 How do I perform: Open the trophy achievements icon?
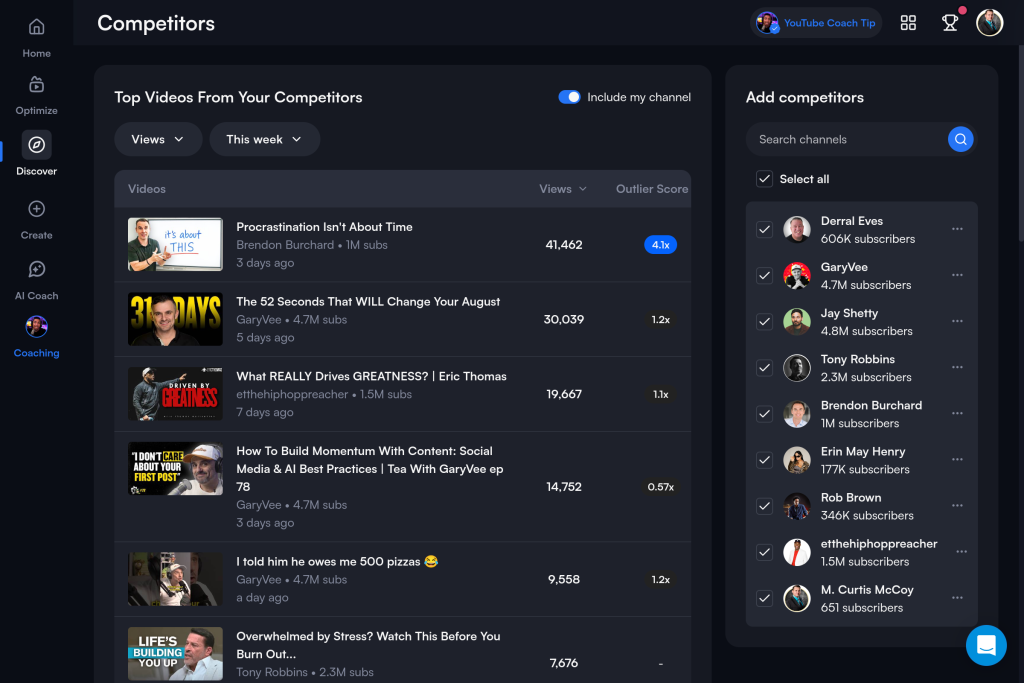[950, 23]
